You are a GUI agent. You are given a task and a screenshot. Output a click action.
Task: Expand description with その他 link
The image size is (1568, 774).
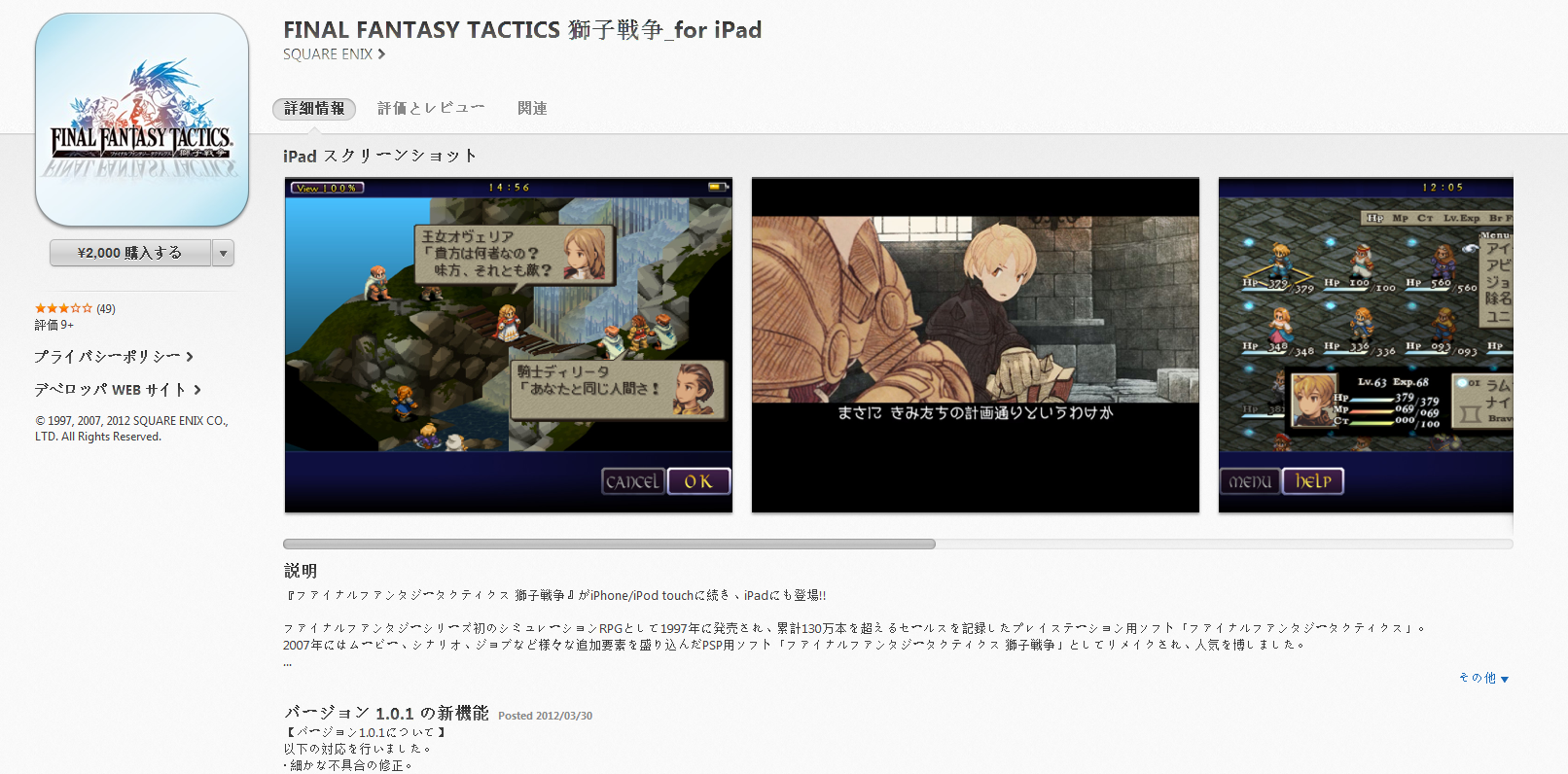click(x=1483, y=679)
